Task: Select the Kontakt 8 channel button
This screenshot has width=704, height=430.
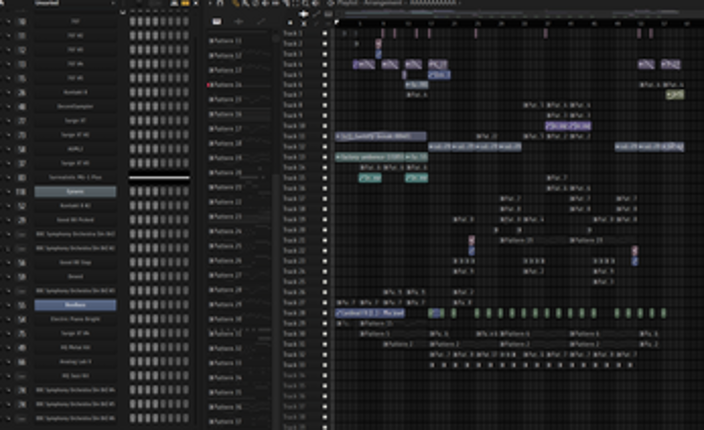Action: 75,92
